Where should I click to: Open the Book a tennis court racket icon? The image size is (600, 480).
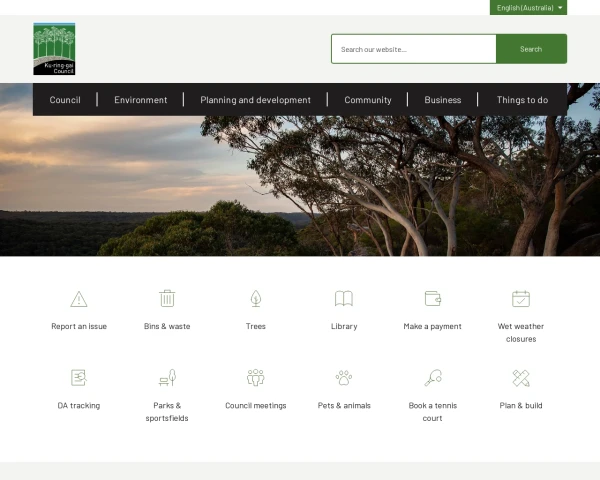(432, 378)
